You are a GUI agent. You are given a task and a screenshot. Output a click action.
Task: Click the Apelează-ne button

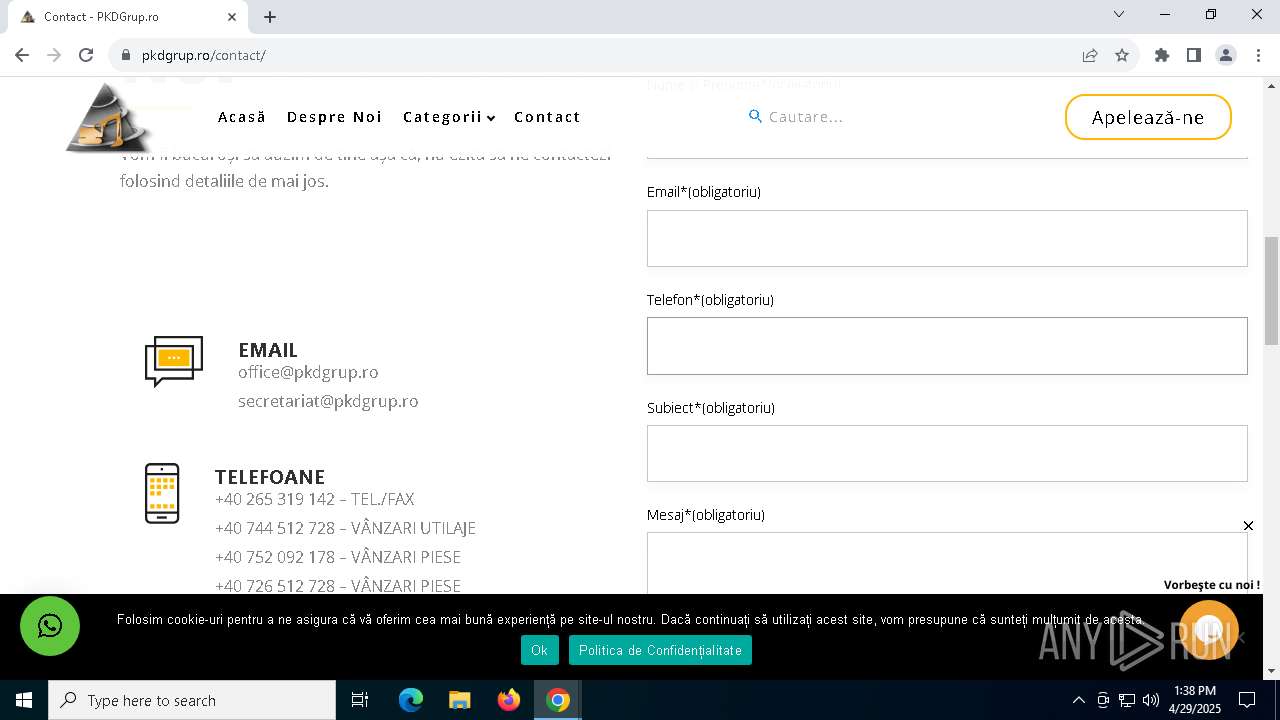click(x=1148, y=117)
